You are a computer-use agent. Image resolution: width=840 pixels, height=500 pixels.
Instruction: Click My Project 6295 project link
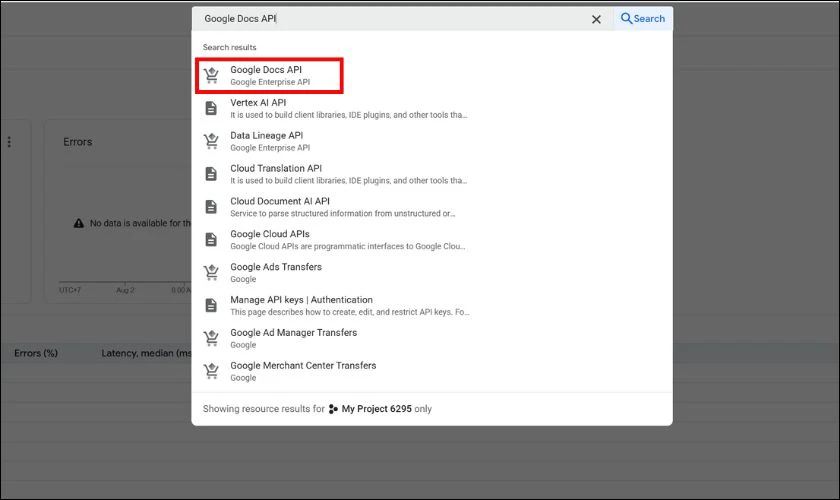pyautogui.click(x=377, y=409)
